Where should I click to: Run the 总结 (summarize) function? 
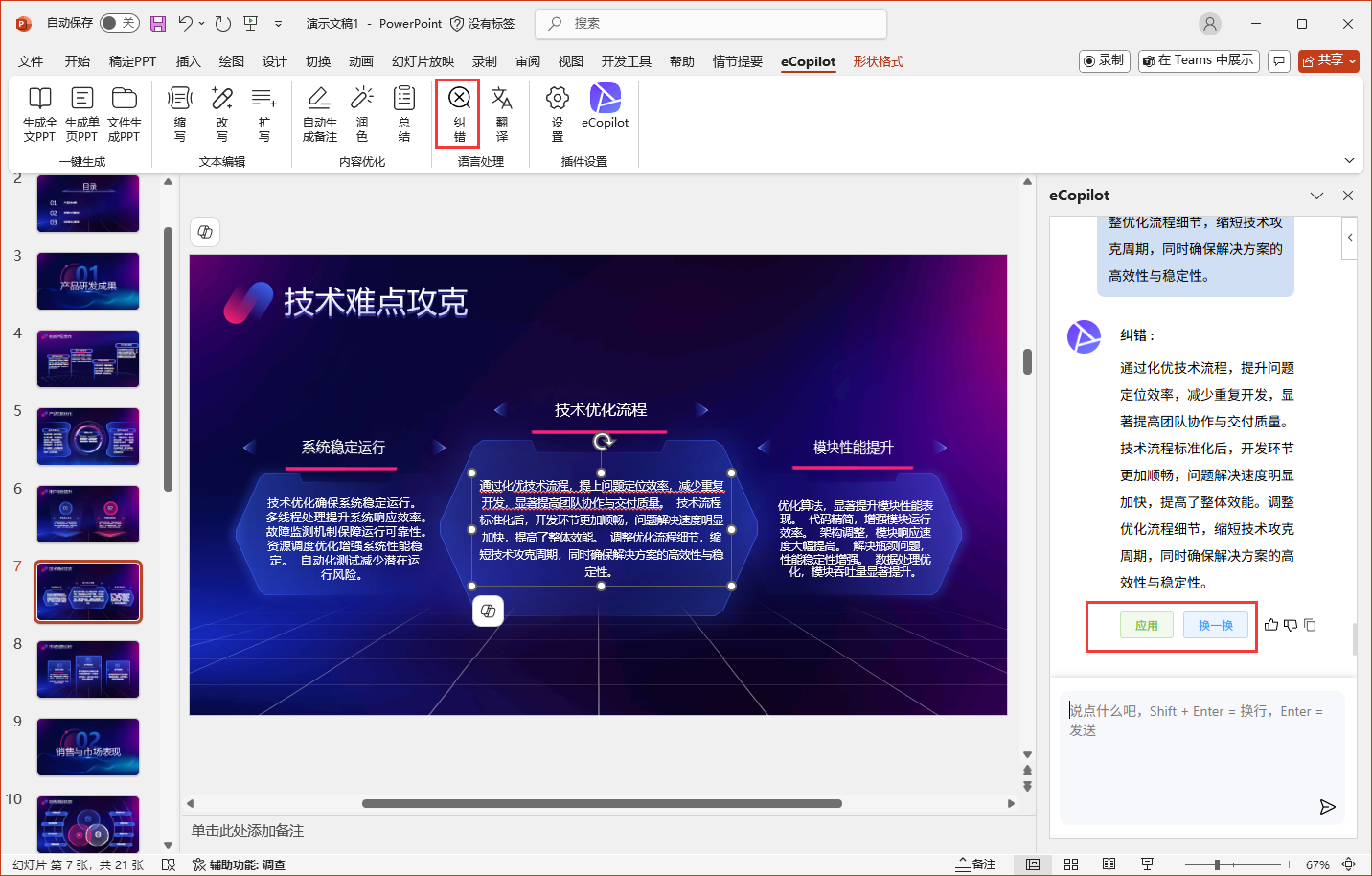[403, 113]
